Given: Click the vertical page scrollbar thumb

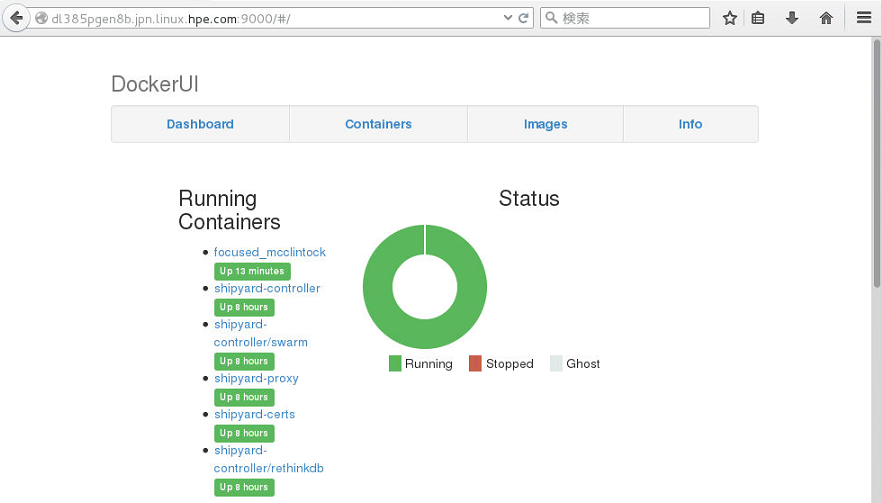Looking at the screenshot, I should point(876,163).
